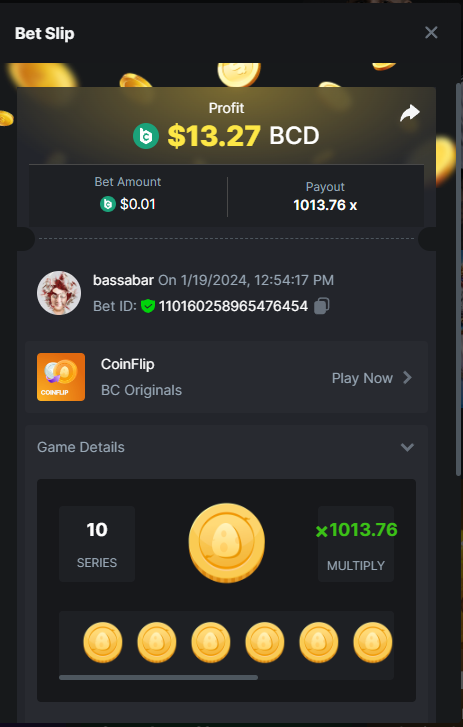Click the third coin in the series row
Image resolution: width=463 pixels, height=727 pixels.
pyautogui.click(x=211, y=642)
